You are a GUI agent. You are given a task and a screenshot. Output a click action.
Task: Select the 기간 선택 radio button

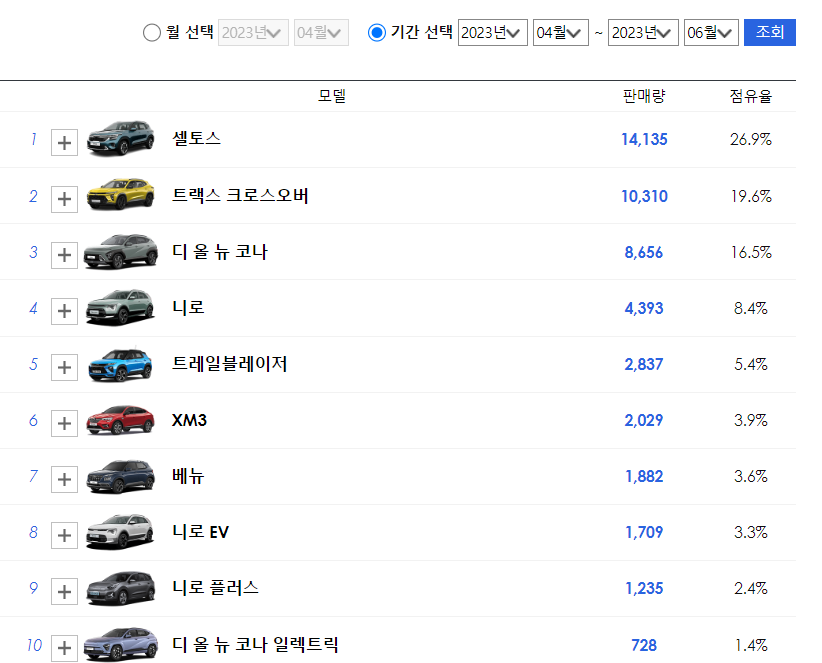click(x=376, y=32)
